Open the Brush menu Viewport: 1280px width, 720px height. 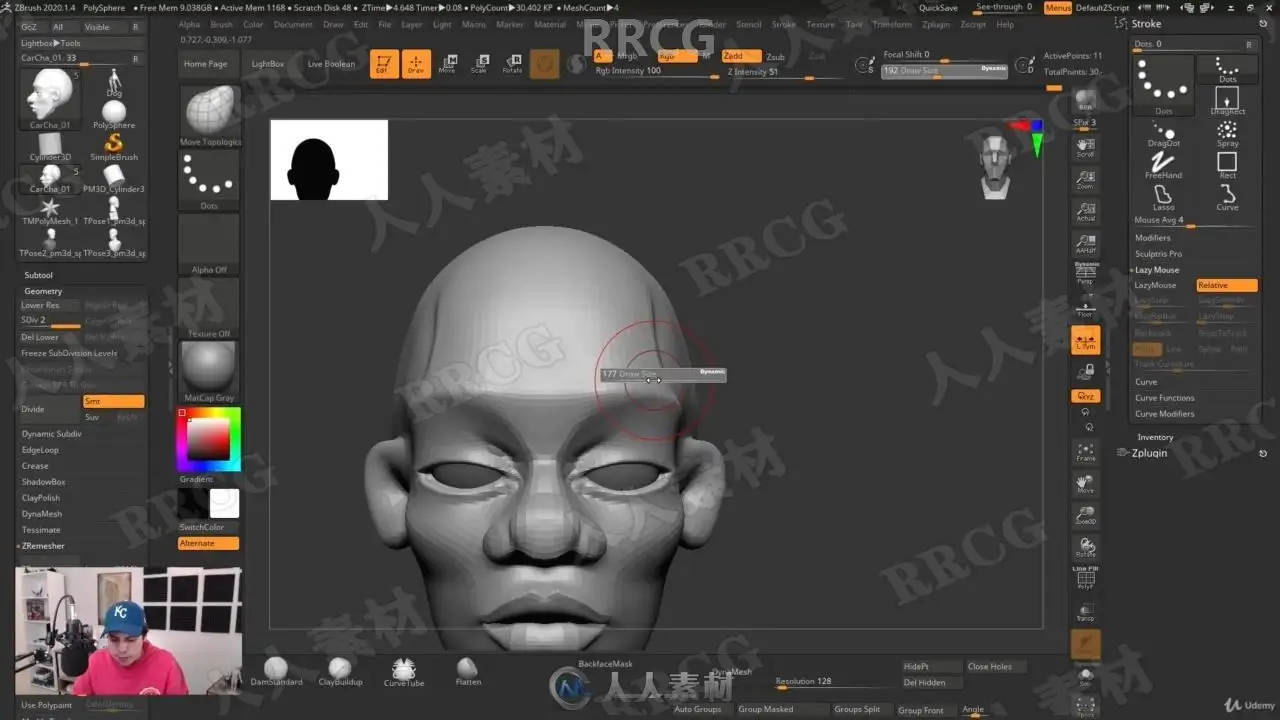pyautogui.click(x=221, y=24)
